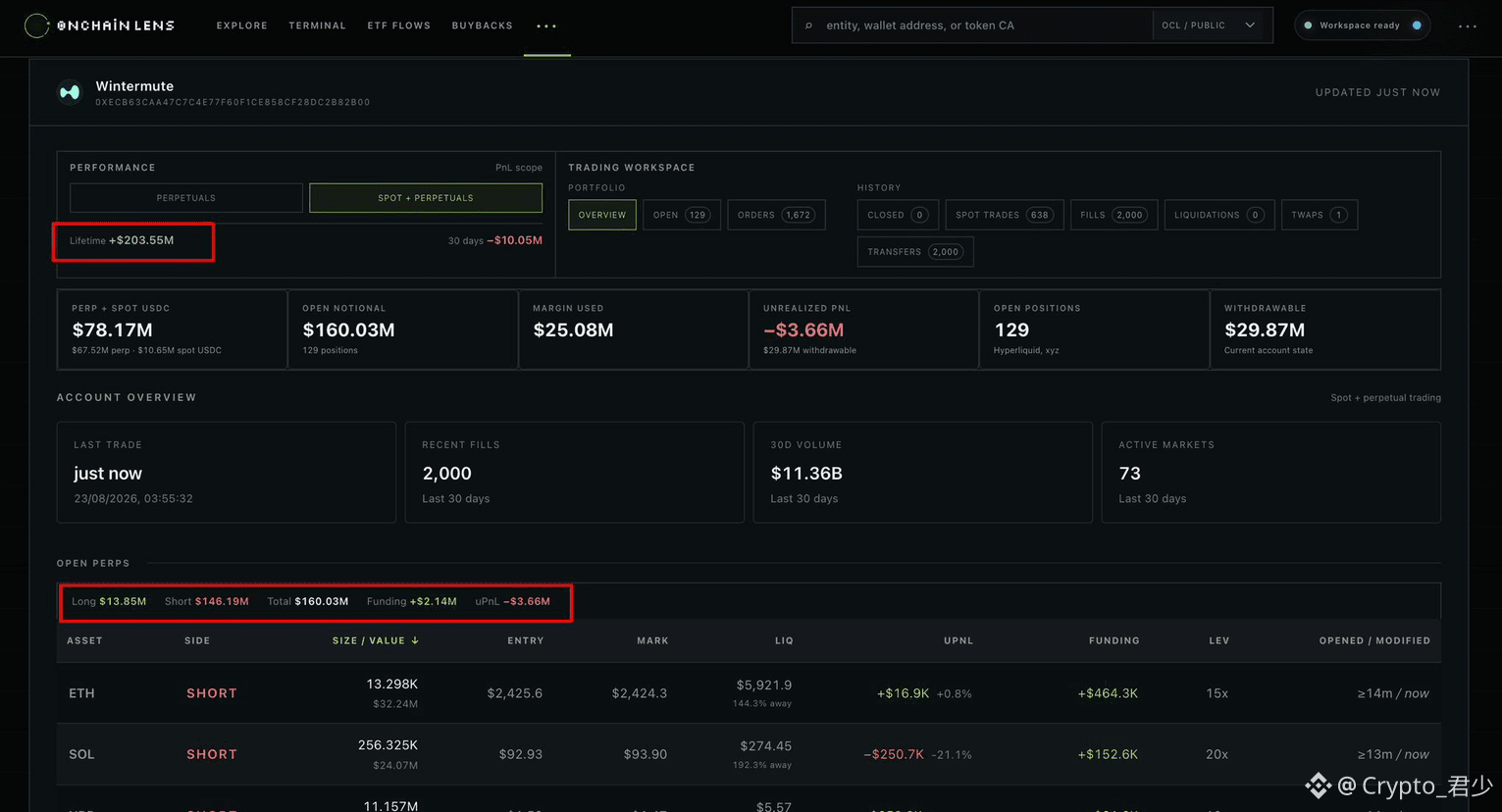Open the Orders 1,672 tab
Viewport: 1502px width, 812px height.
click(776, 215)
